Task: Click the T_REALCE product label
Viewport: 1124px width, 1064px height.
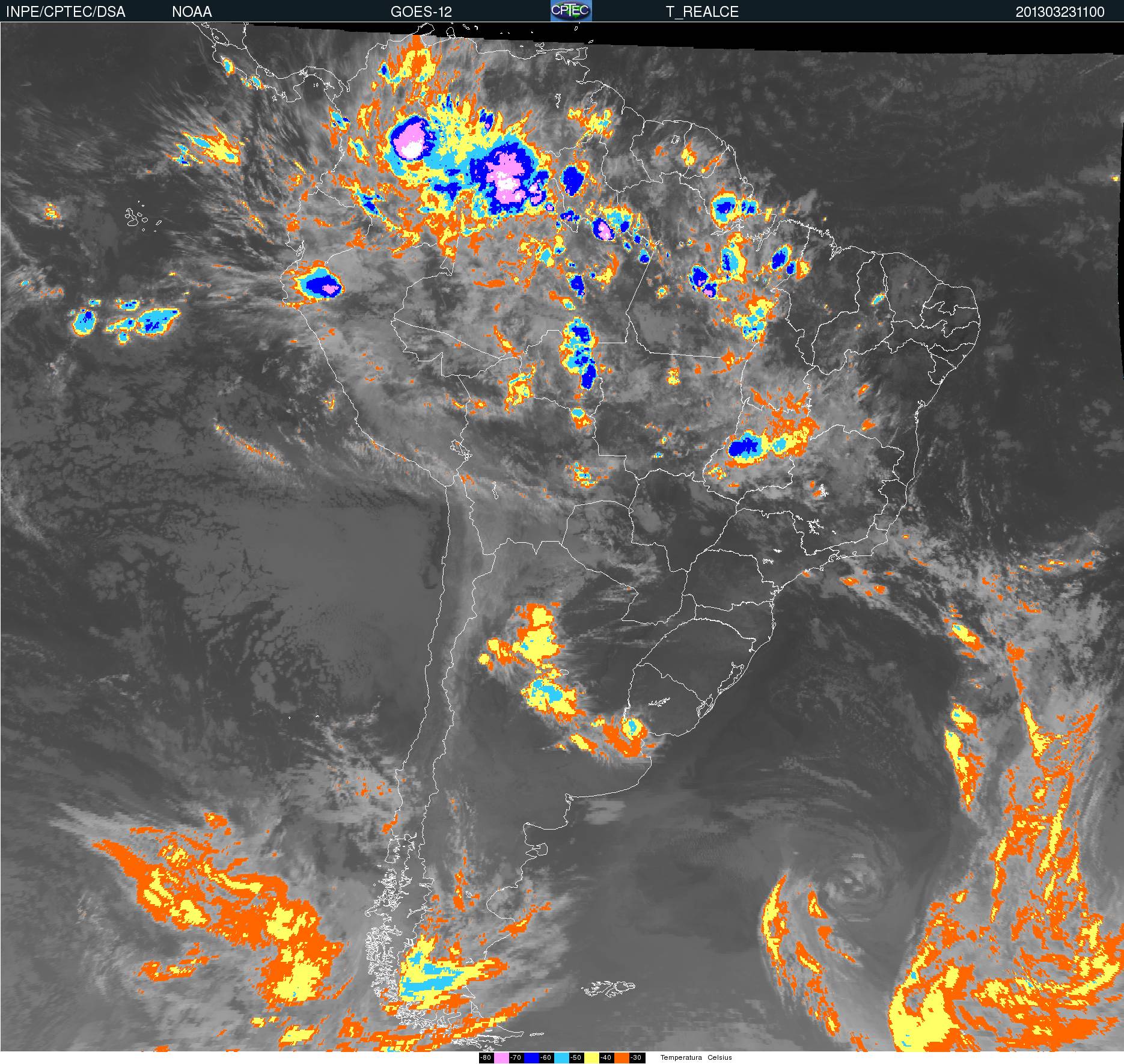Action: [x=702, y=12]
